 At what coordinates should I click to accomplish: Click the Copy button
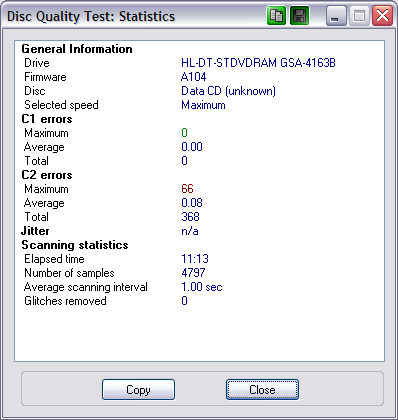coord(138,389)
